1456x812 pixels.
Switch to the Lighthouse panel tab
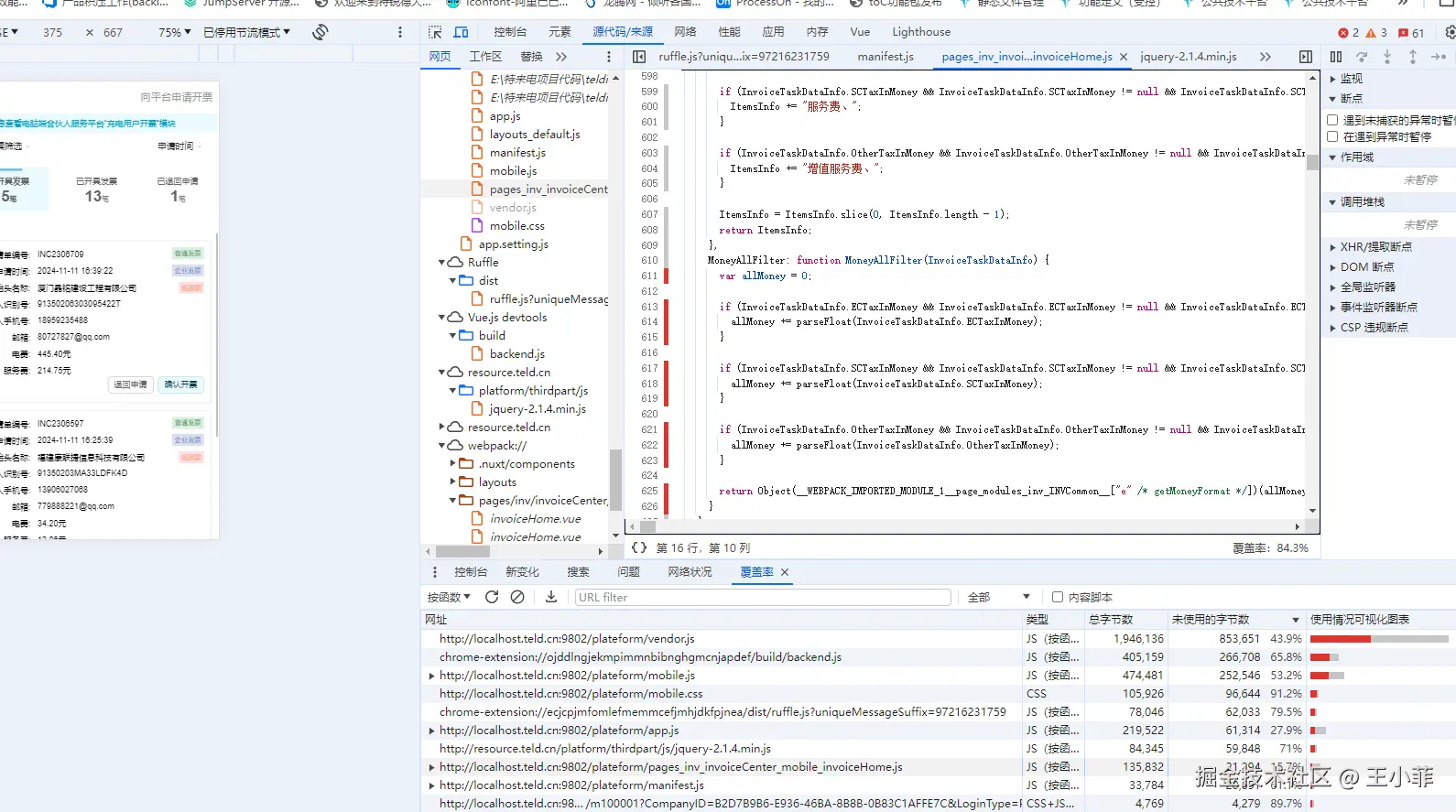pos(920,32)
